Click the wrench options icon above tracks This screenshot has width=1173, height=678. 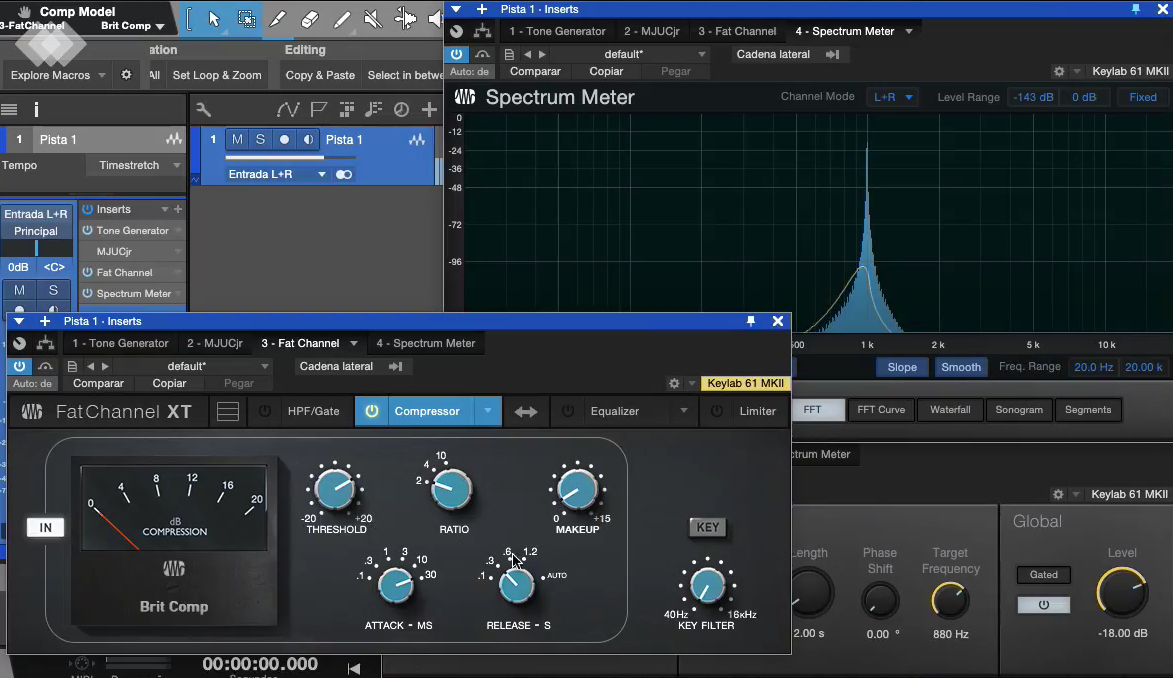point(203,110)
